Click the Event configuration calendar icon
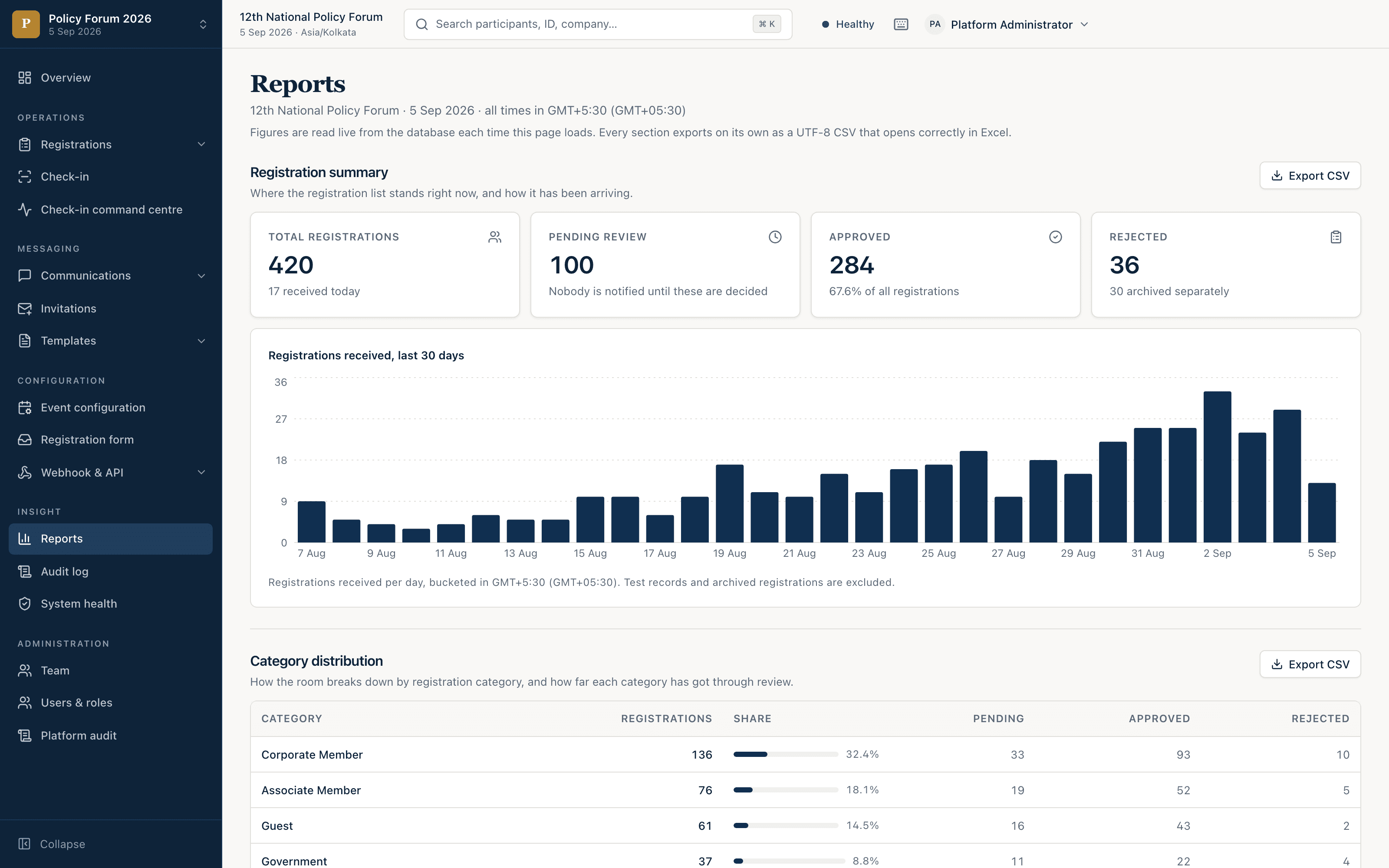 click(x=25, y=408)
